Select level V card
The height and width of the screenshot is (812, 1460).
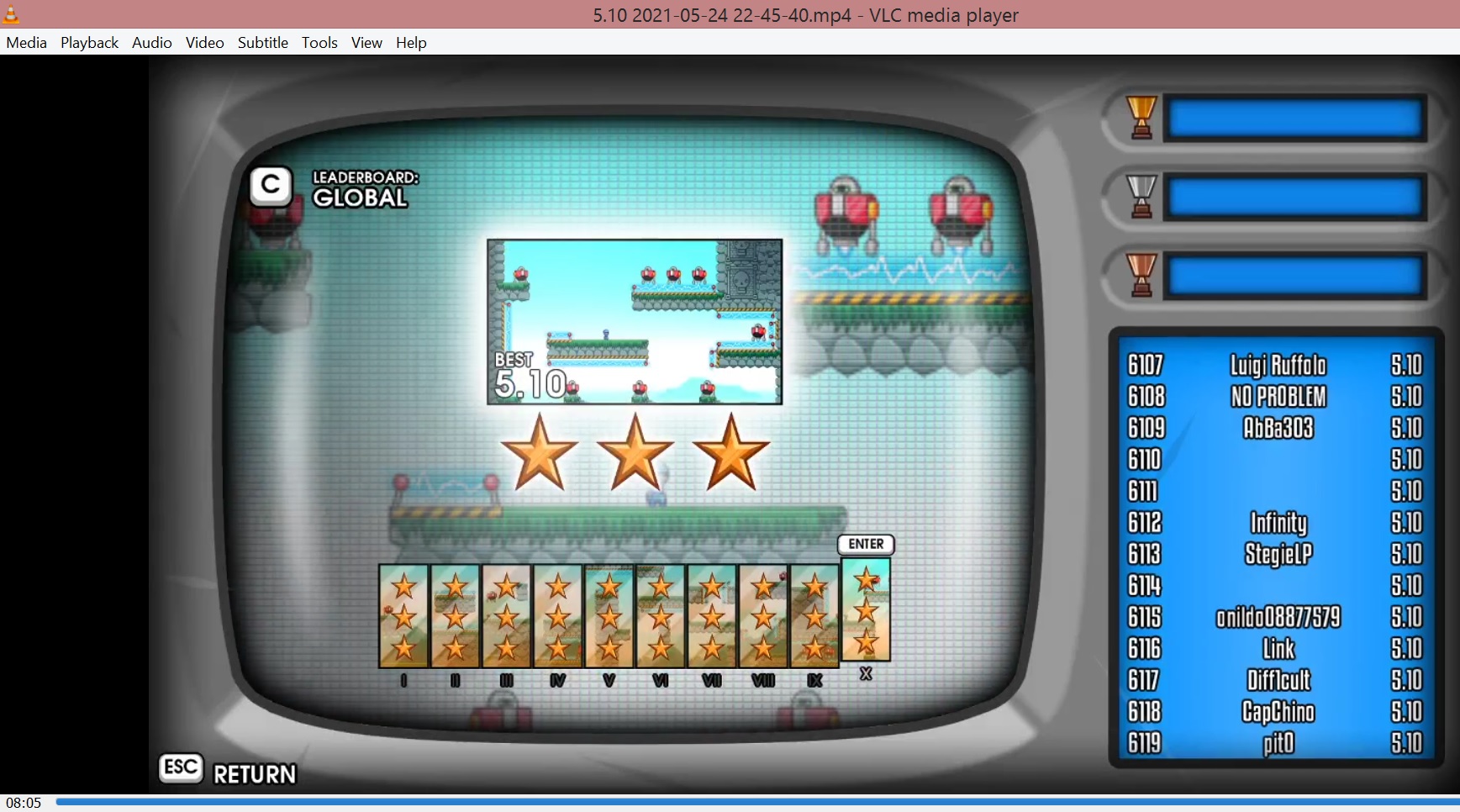click(609, 616)
